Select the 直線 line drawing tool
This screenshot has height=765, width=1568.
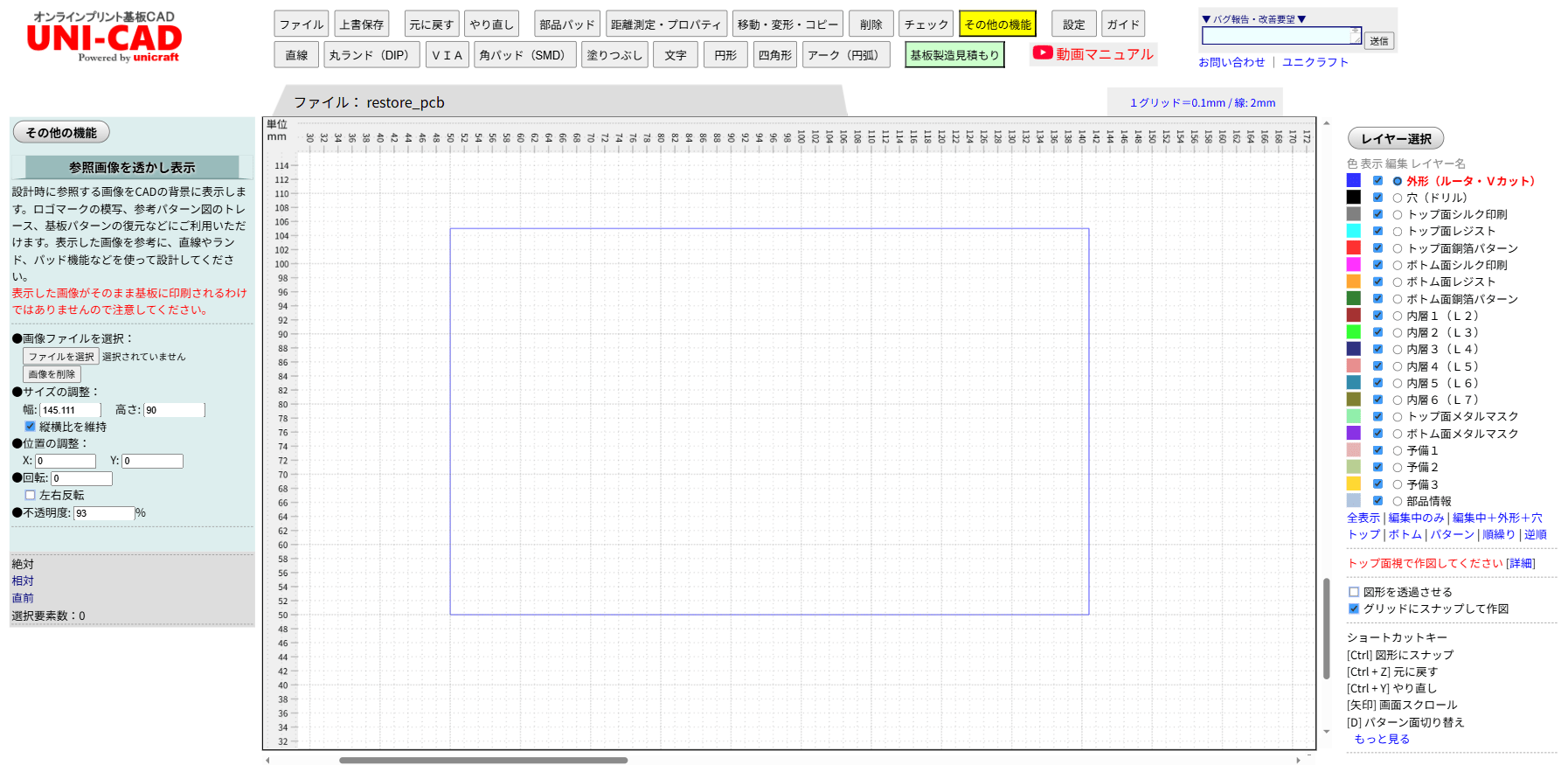(x=296, y=55)
